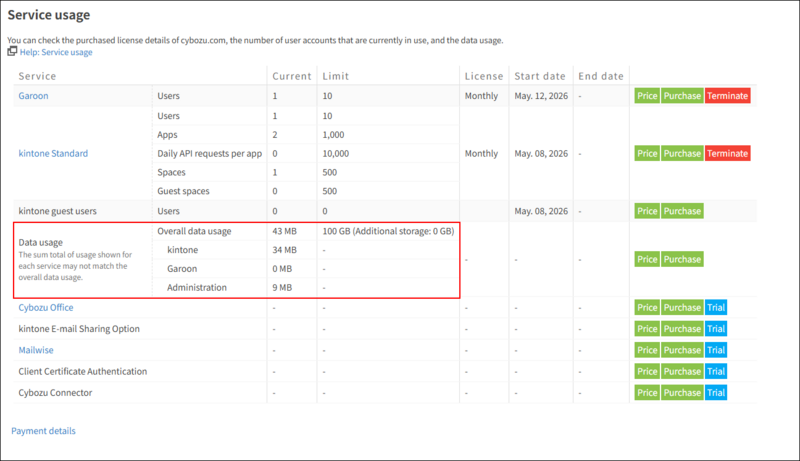Screen dimensions: 800x461
Task: Click Purchase button for kintone Standard
Action: click(682, 153)
